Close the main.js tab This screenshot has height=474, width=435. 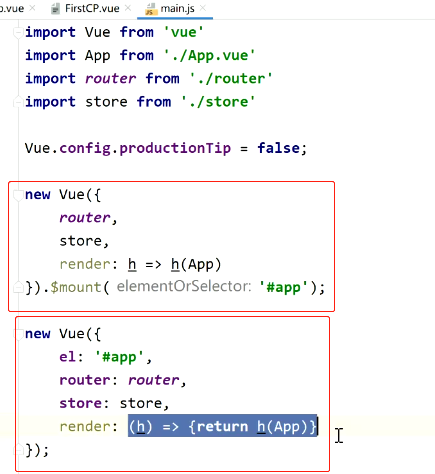(x=203, y=8)
